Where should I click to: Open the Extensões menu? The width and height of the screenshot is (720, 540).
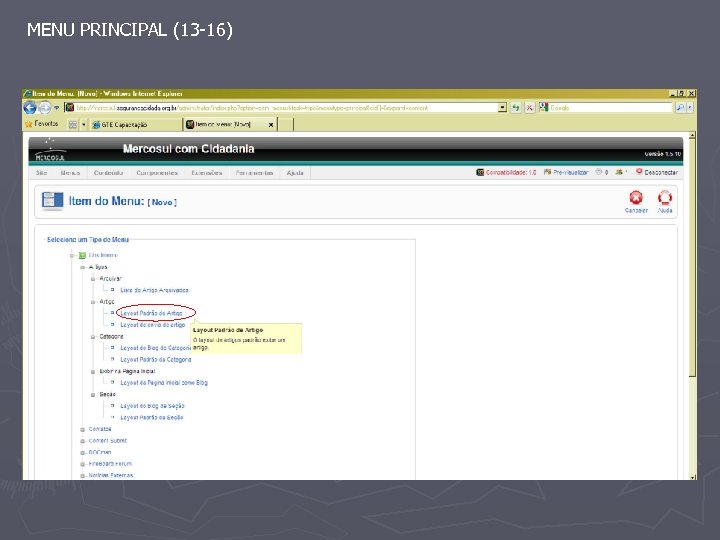click(x=207, y=173)
